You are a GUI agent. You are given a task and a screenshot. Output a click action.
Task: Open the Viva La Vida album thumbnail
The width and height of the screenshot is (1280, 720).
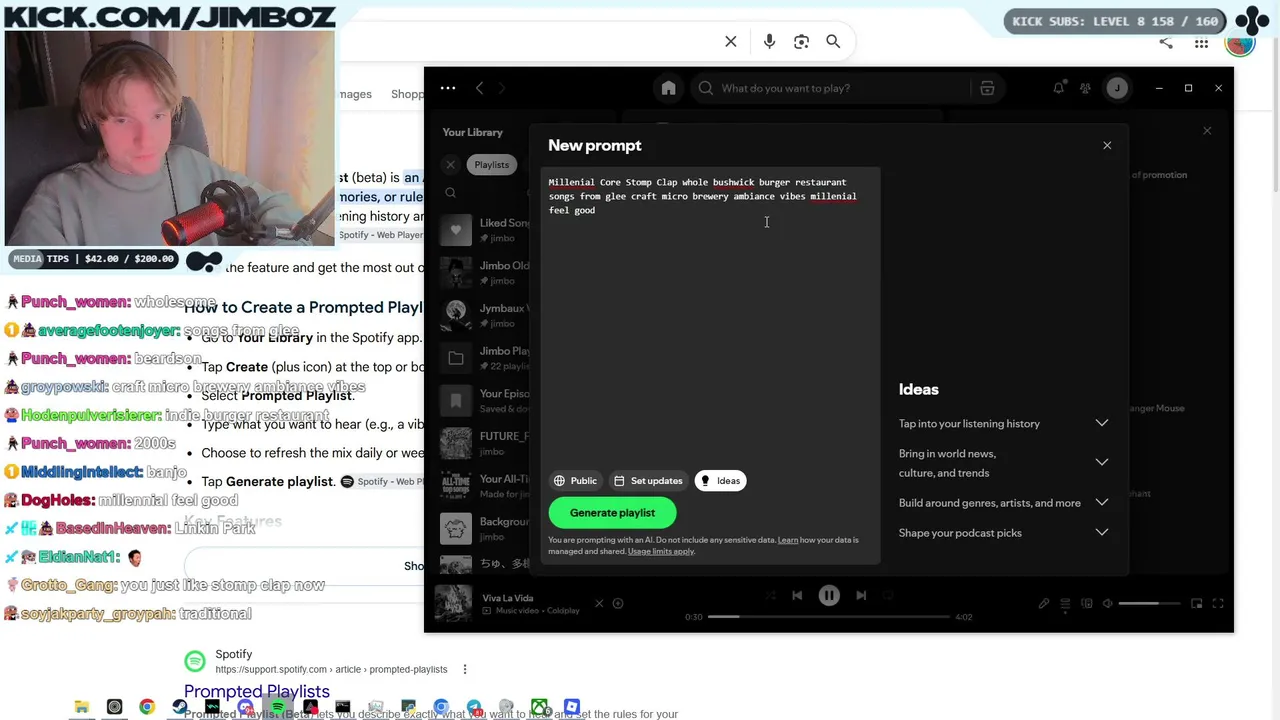(453, 603)
